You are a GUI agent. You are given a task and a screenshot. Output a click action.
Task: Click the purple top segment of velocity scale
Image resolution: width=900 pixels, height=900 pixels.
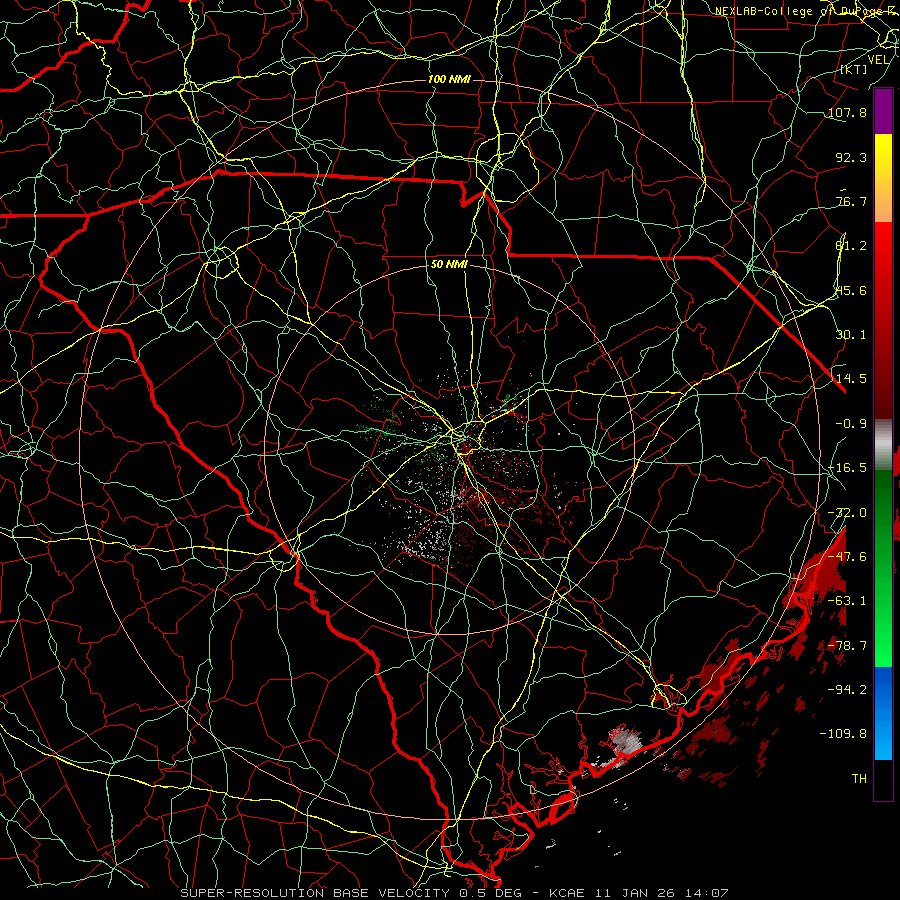point(883,112)
